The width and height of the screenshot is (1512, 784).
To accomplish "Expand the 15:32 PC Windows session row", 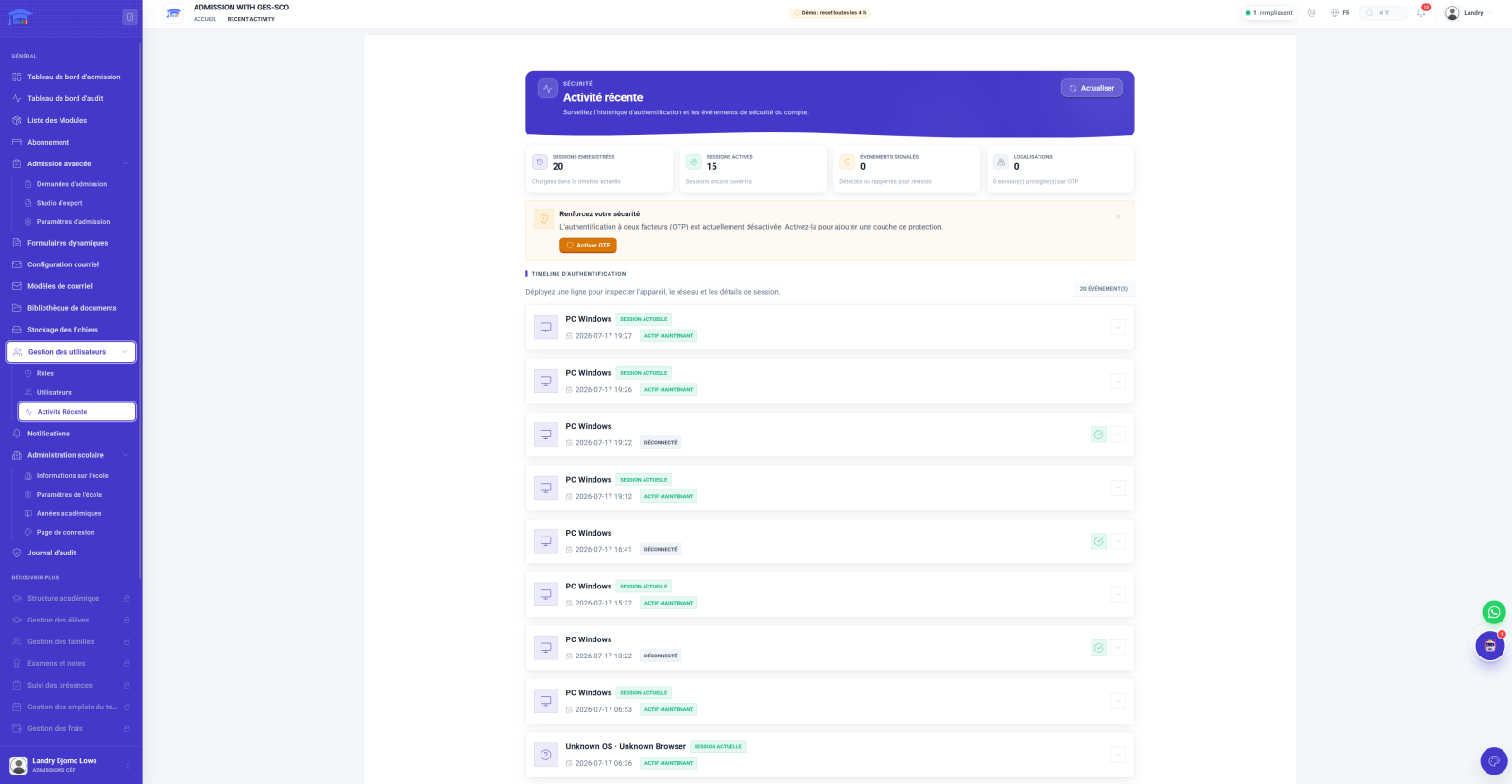I will (1118, 594).
